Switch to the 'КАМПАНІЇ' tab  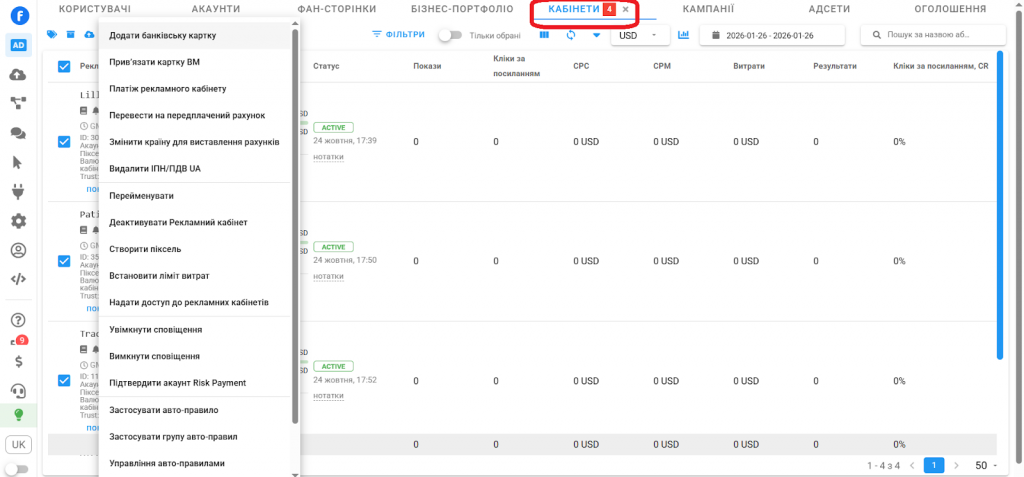click(708, 9)
